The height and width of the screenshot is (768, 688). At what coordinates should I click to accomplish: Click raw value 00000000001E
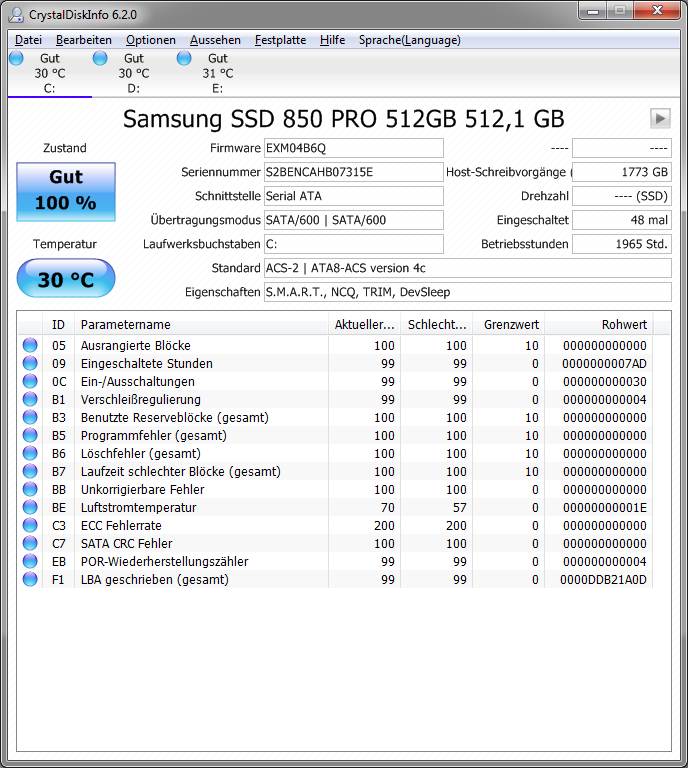click(605, 507)
